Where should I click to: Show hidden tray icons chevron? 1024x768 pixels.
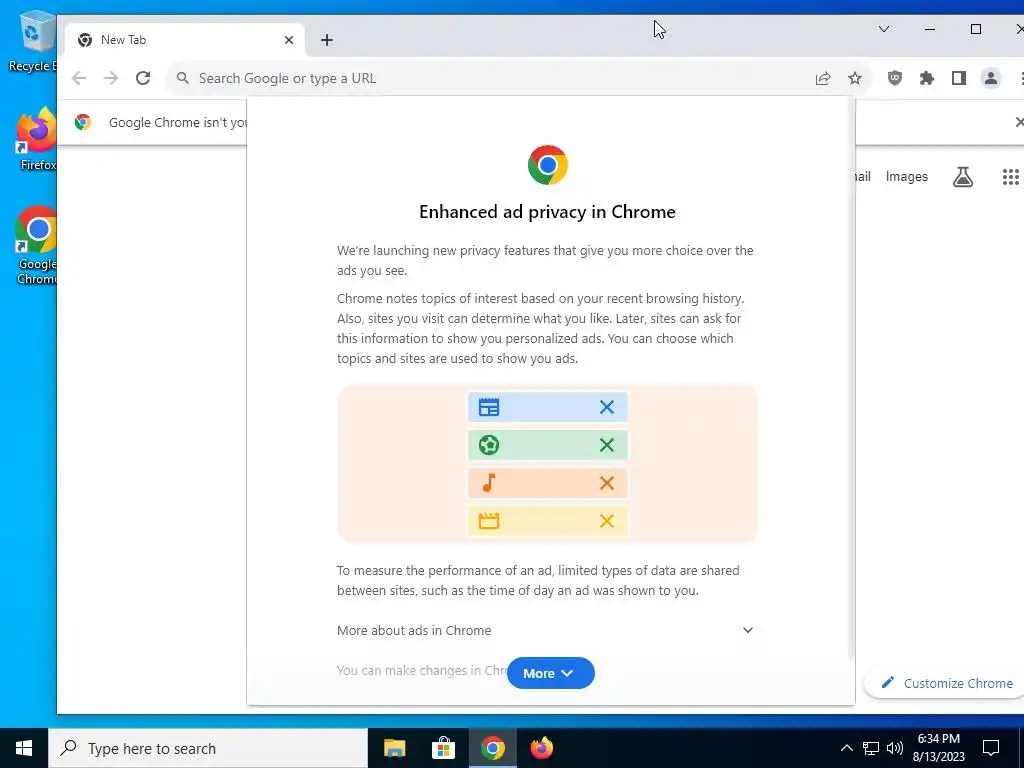[846, 748]
